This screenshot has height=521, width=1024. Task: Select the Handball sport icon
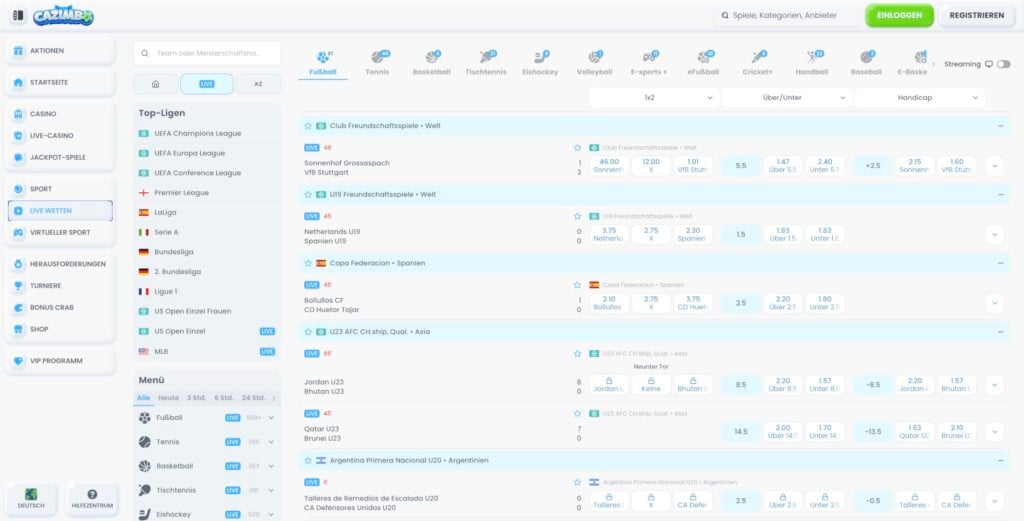tap(812, 63)
